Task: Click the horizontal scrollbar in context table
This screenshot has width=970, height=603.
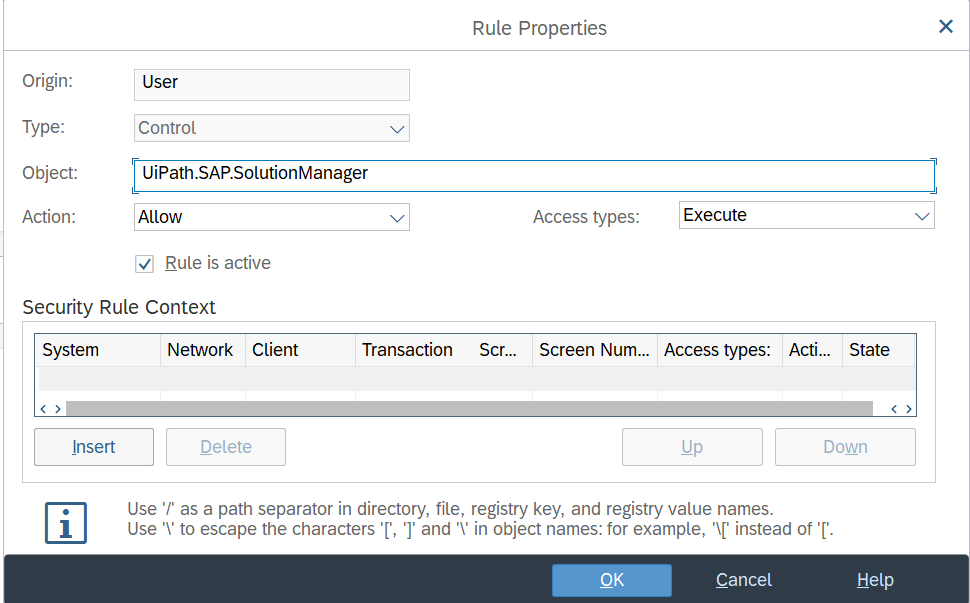Action: [x=468, y=408]
